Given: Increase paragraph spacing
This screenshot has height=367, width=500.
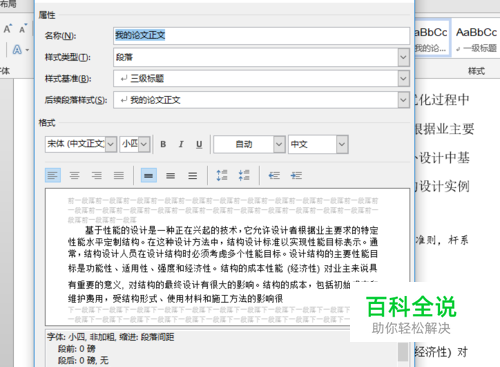Looking at the screenshot, I should [222, 175].
